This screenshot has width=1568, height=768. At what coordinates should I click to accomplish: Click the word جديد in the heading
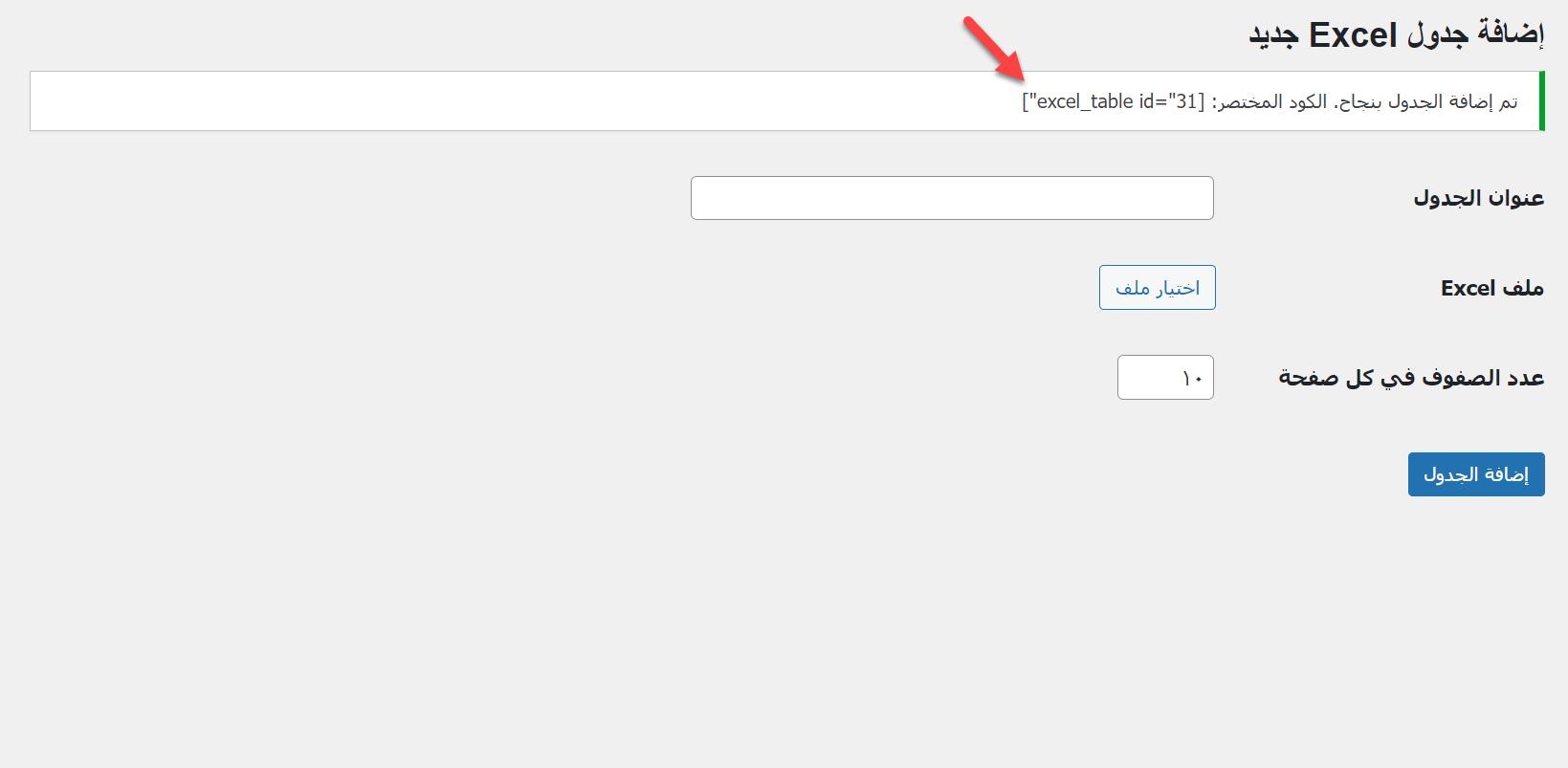click(x=1273, y=36)
